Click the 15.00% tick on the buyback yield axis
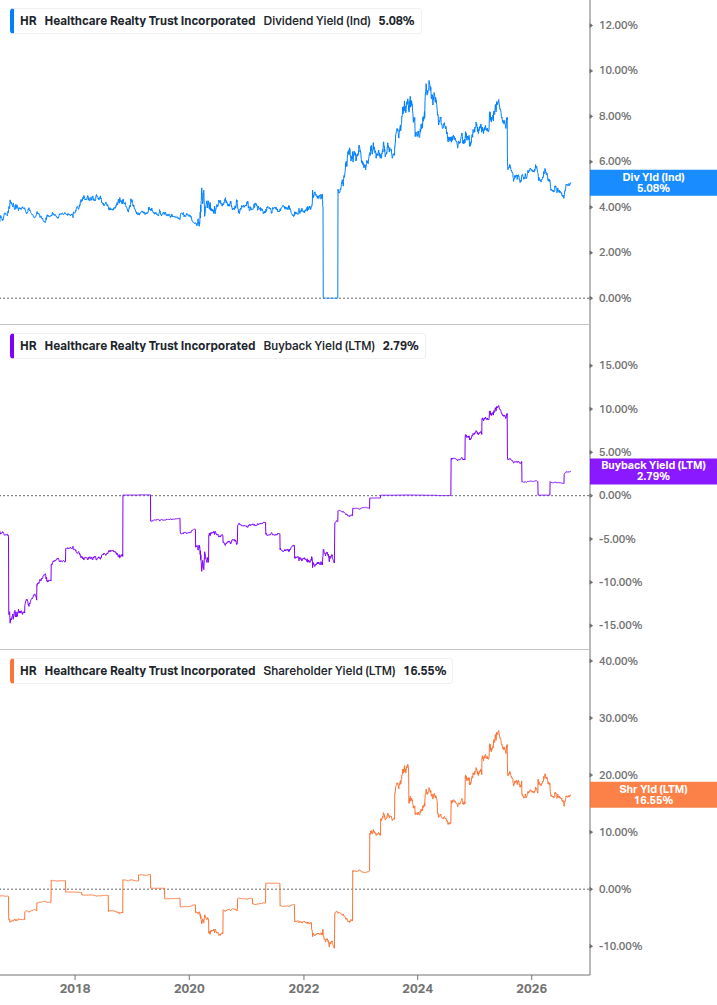The width and height of the screenshot is (717, 1005). [x=618, y=365]
